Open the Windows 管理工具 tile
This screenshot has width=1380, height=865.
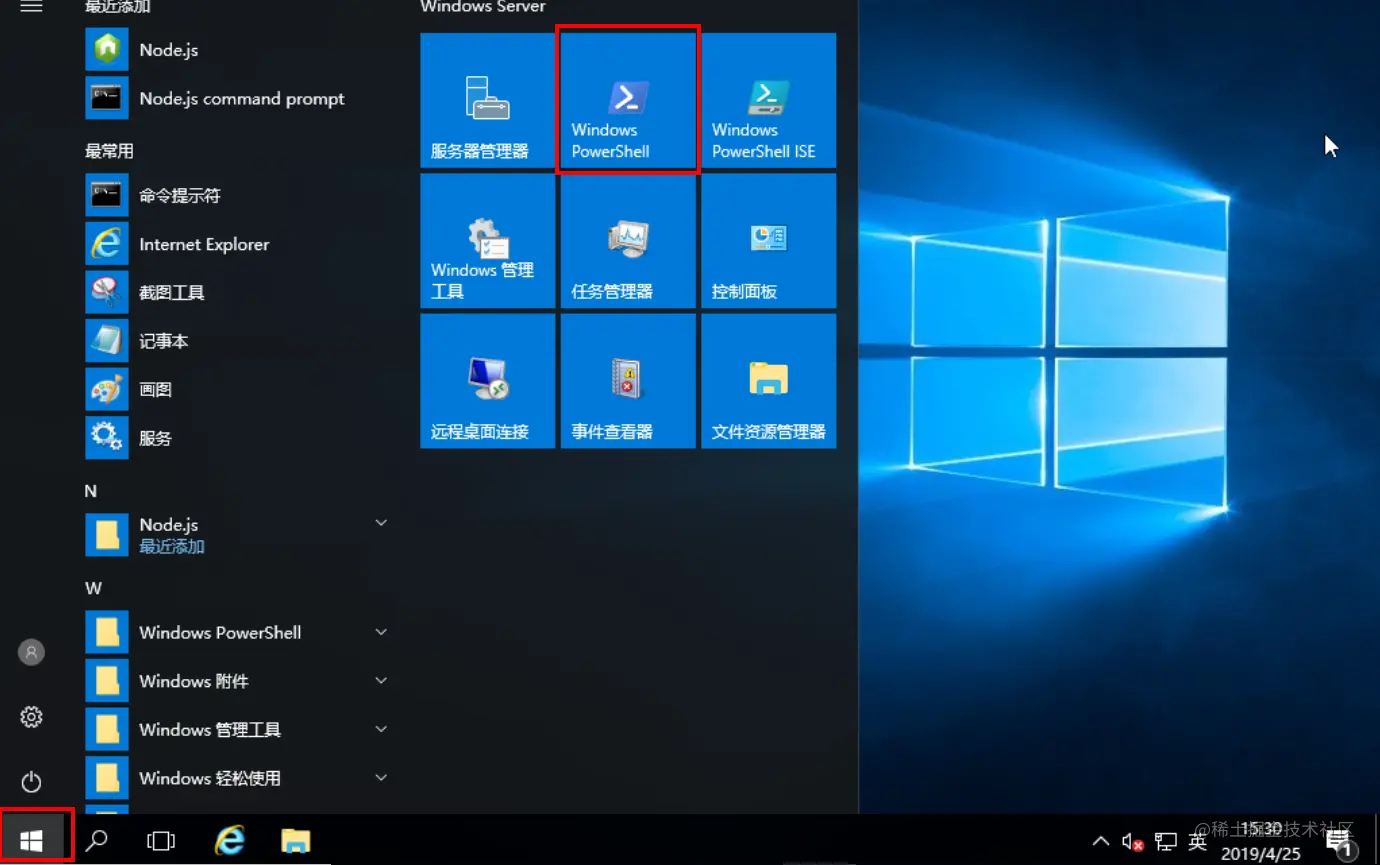click(487, 240)
